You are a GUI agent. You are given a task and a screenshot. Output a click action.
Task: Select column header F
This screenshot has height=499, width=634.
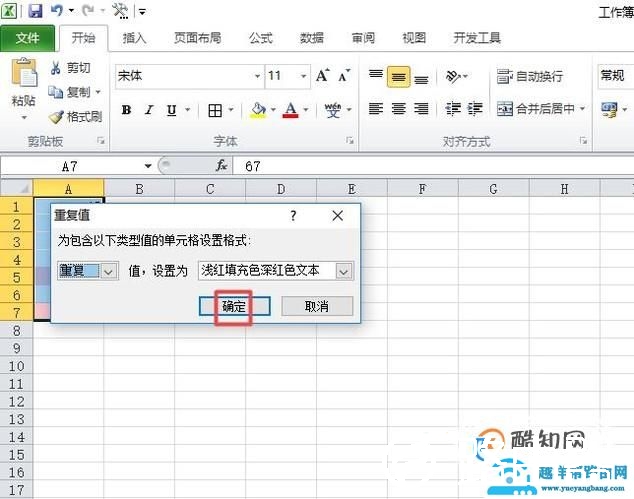[423, 188]
